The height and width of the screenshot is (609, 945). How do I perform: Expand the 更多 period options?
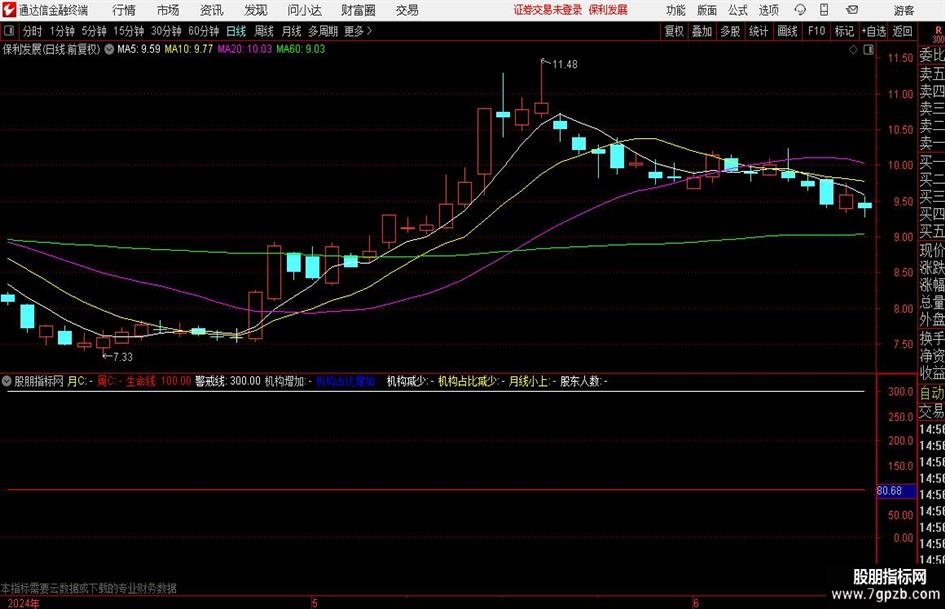pos(358,31)
